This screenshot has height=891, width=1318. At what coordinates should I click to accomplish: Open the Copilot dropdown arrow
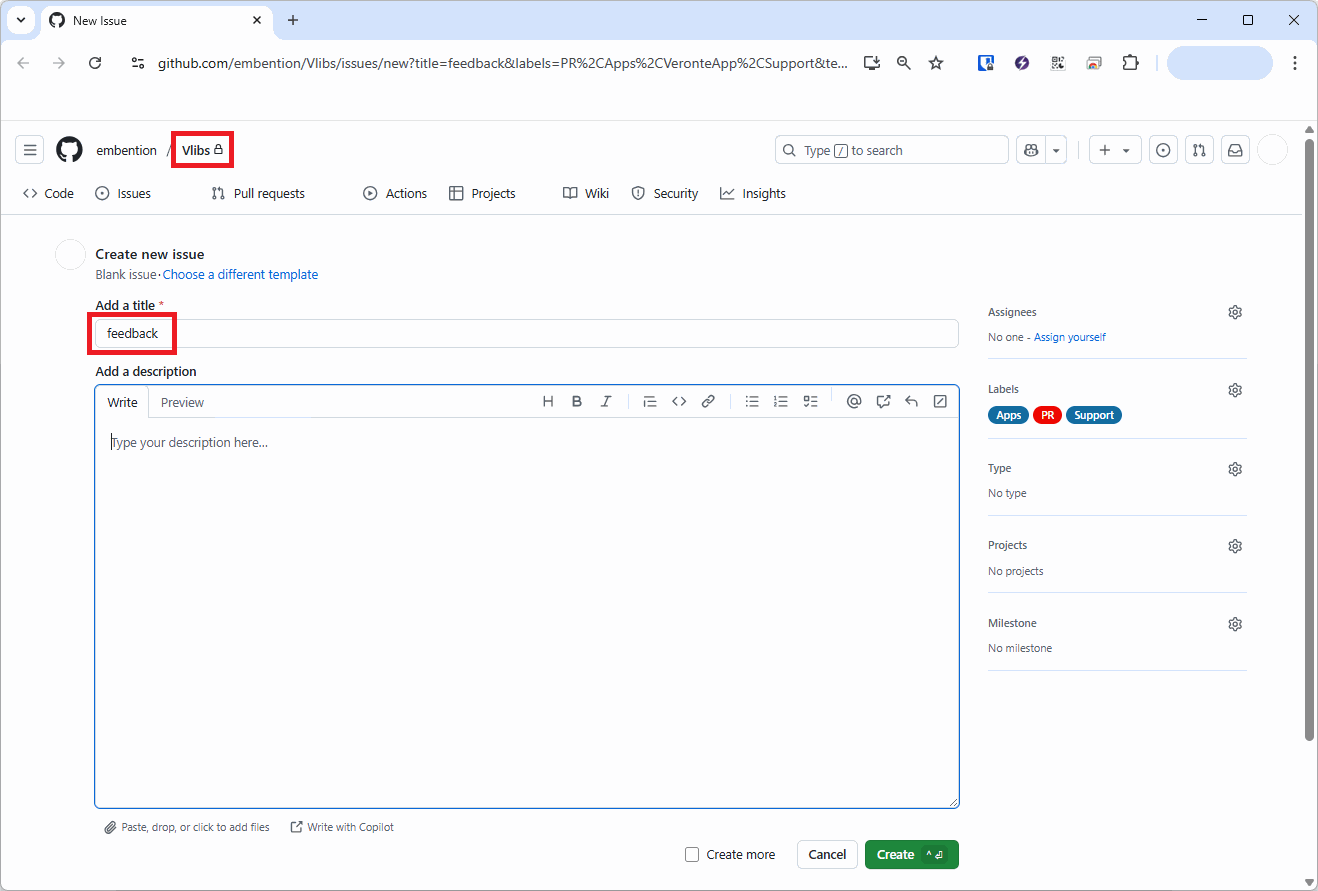pyautogui.click(x=1057, y=150)
